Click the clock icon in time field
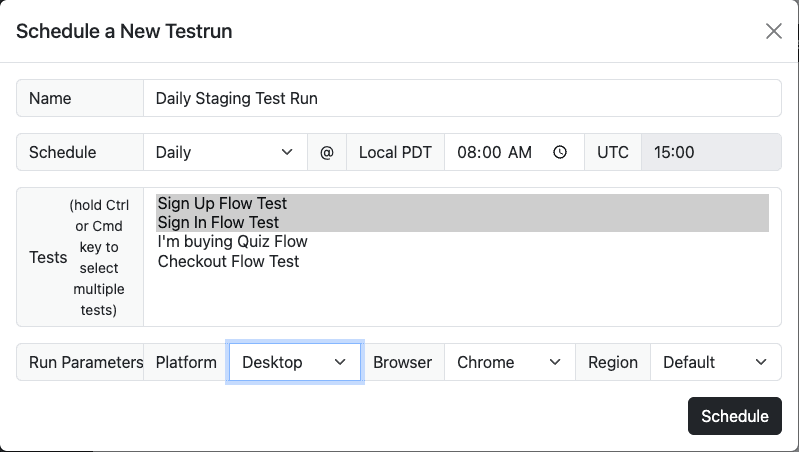 coord(560,153)
